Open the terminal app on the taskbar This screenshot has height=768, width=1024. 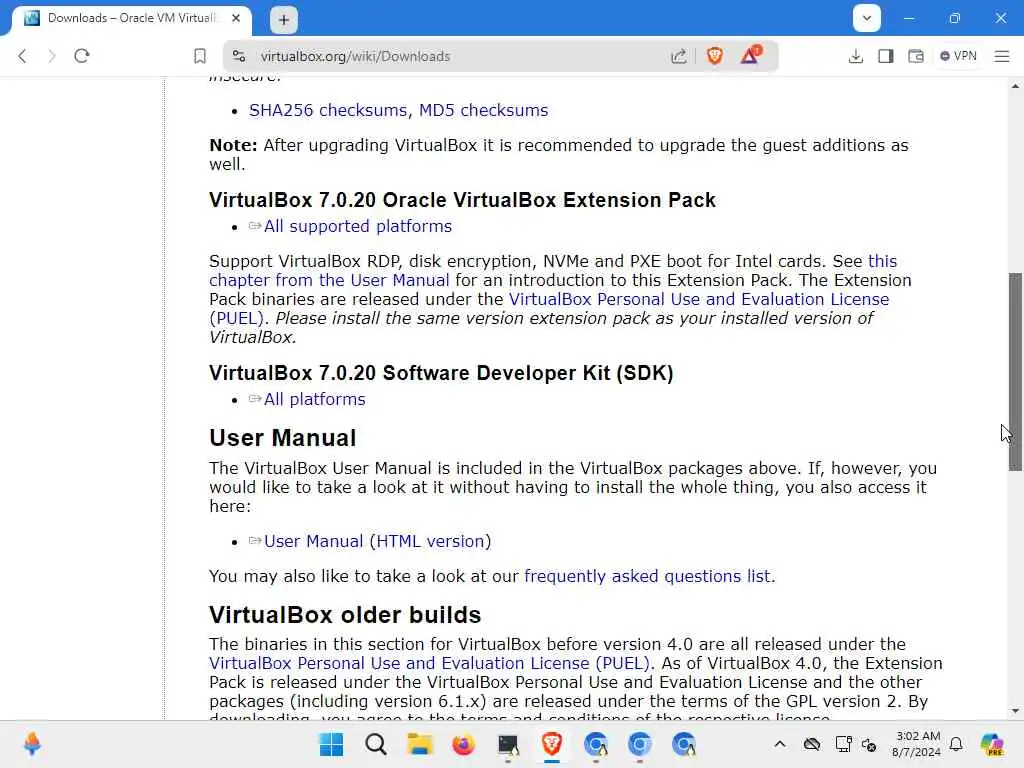[x=508, y=744]
